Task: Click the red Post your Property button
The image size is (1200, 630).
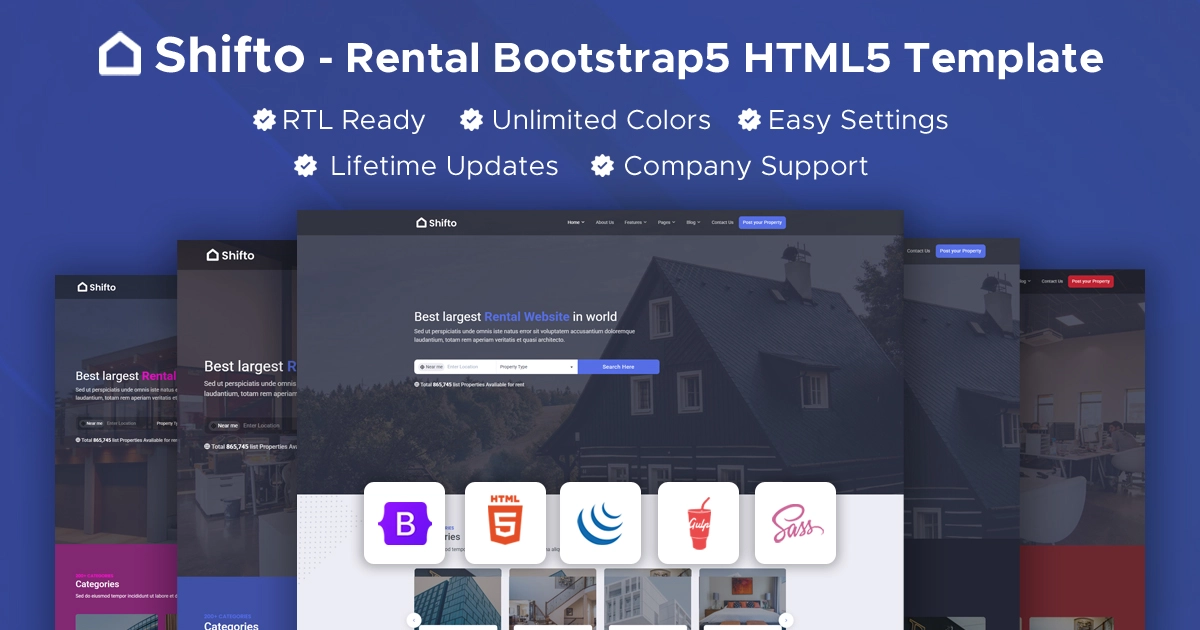Action: (x=1090, y=281)
